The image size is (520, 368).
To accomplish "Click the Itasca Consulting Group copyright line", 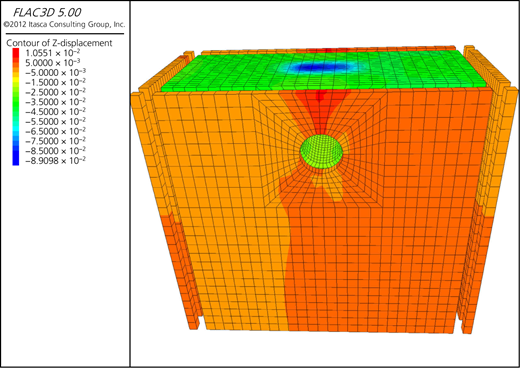I will (x=64, y=24).
